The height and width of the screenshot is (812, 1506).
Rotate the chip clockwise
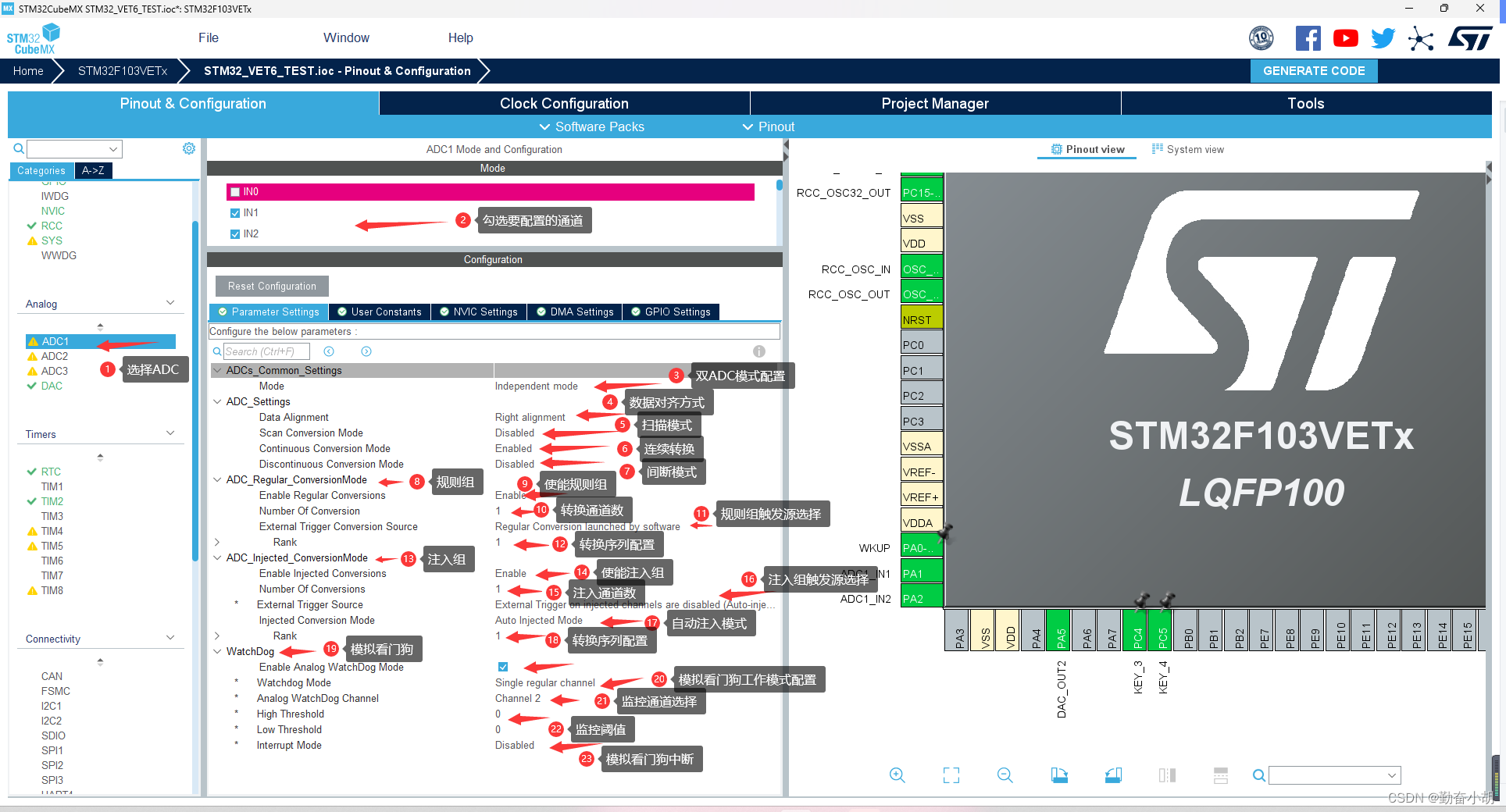point(1059,775)
